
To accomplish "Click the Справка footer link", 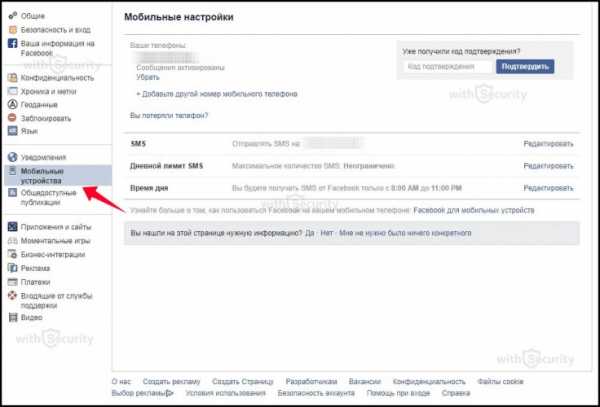I will (x=456, y=393).
